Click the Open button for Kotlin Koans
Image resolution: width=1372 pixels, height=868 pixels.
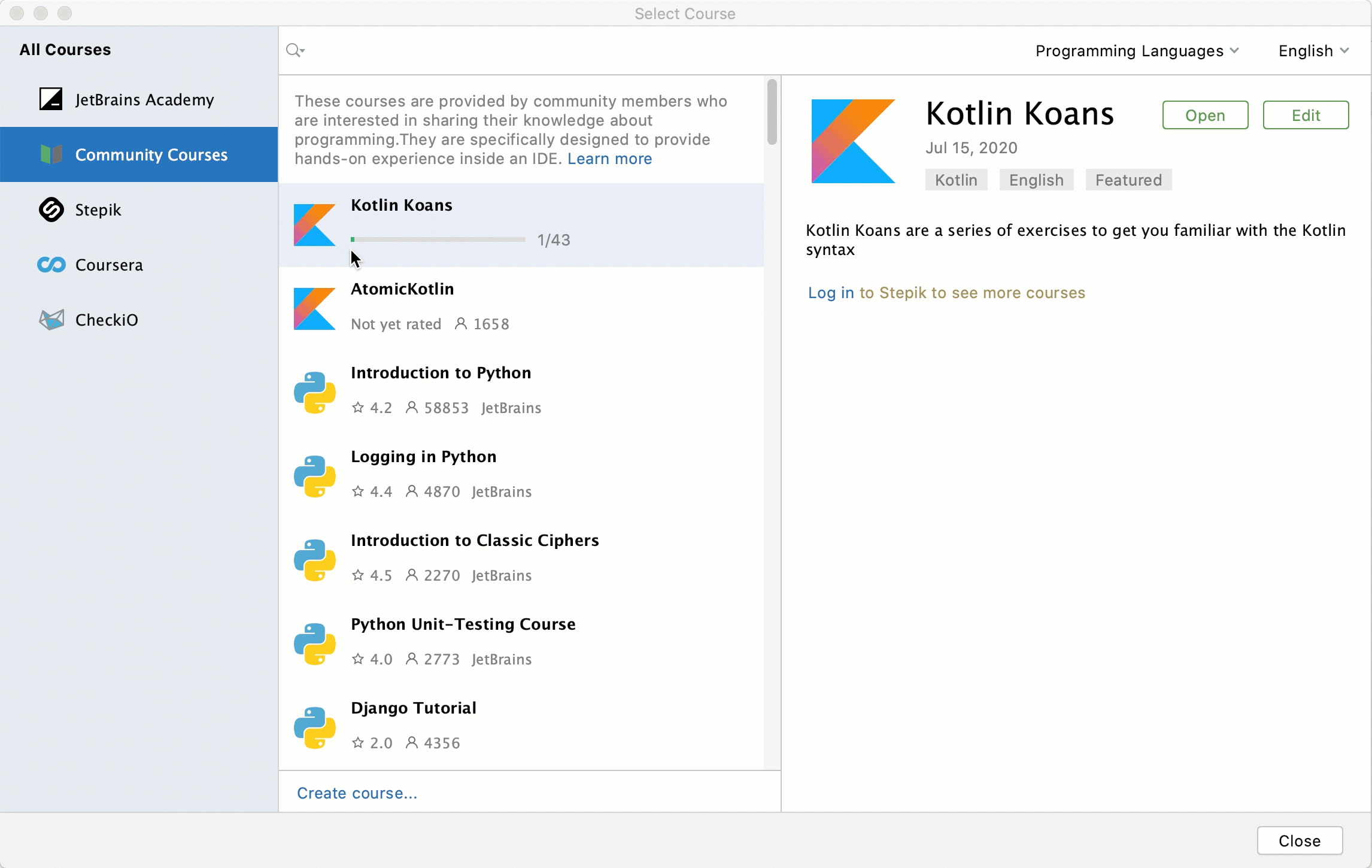tap(1205, 115)
